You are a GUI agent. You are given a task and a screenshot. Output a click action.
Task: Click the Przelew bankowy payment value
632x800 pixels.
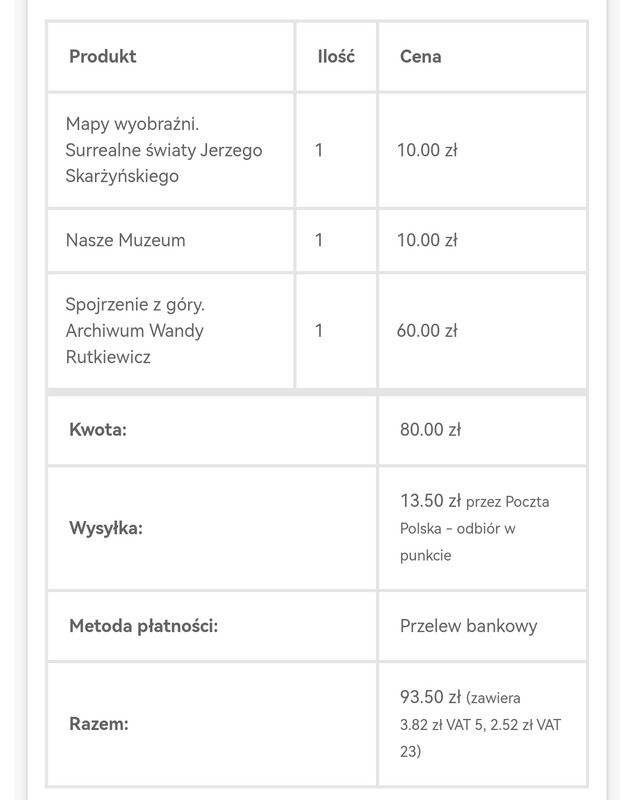point(468,626)
